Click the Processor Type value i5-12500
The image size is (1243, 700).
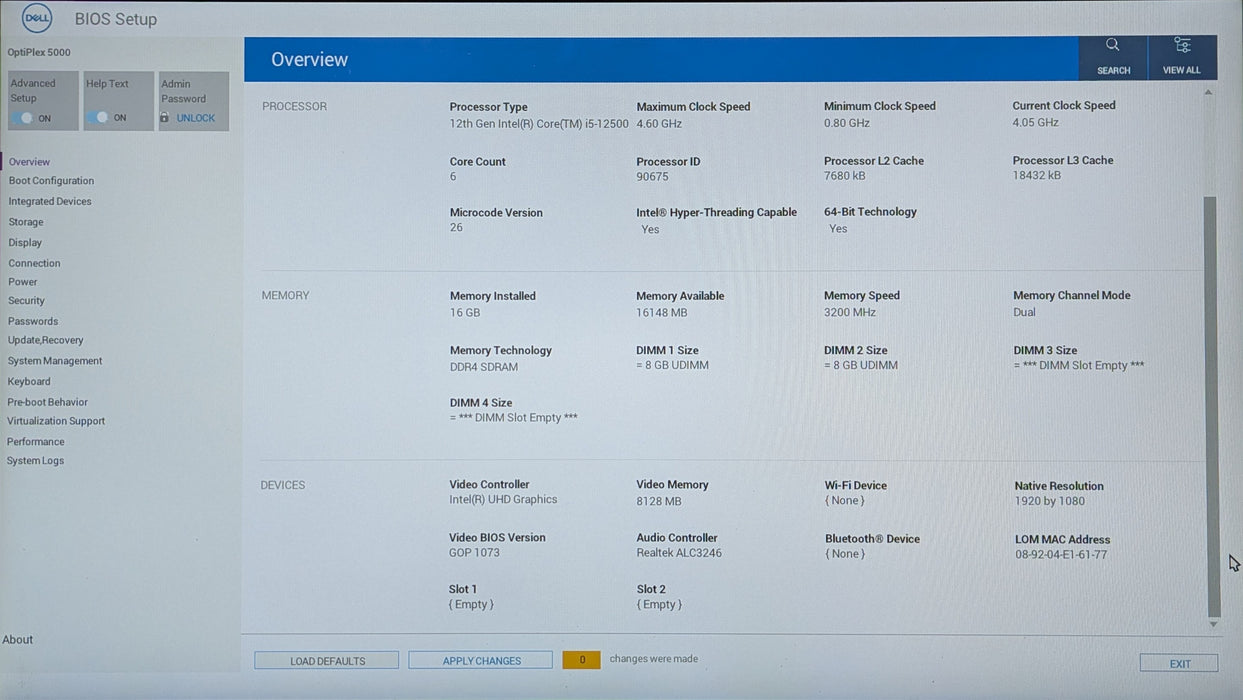pos(539,124)
